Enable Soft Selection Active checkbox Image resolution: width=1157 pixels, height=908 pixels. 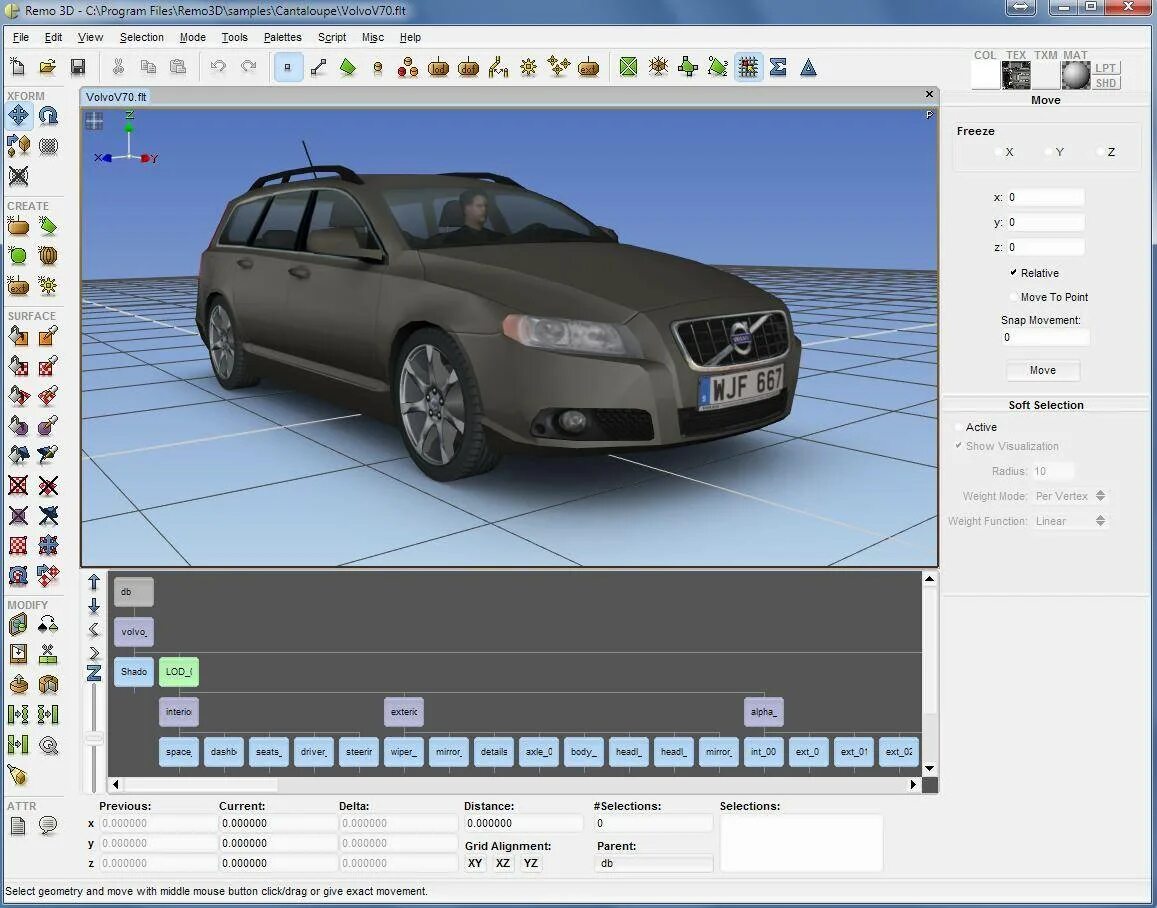(959, 427)
